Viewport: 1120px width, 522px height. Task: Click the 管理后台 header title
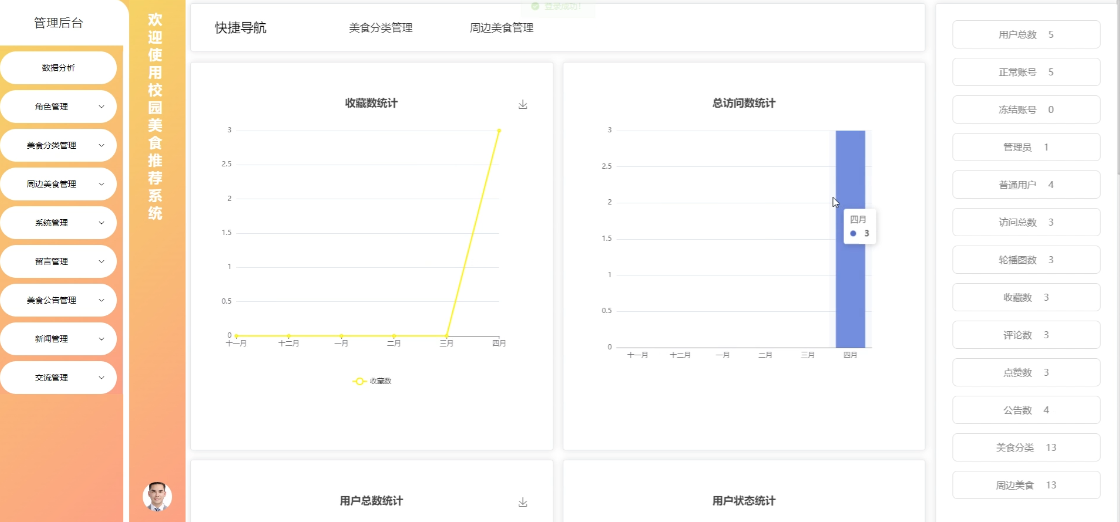point(59,23)
